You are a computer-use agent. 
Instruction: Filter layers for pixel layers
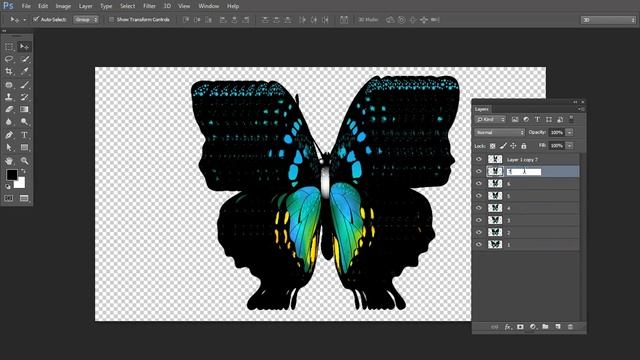coord(515,119)
